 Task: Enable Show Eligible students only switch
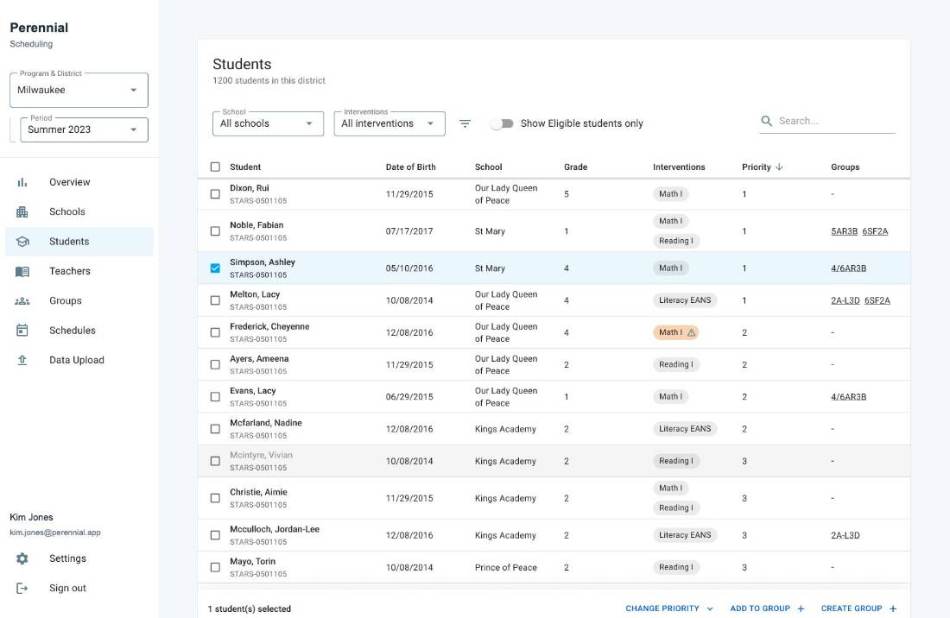502,124
